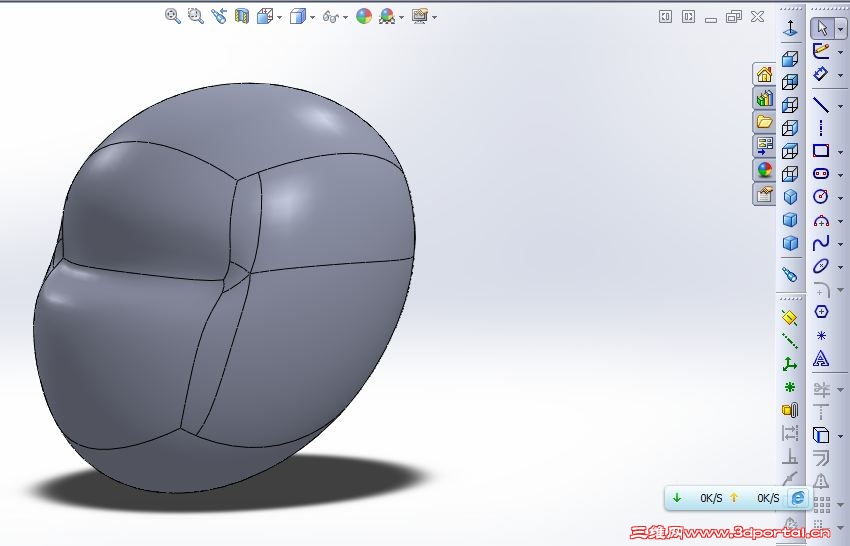The image size is (850, 546).
Task: Select the Centerline sketch tool
Action: [821, 128]
